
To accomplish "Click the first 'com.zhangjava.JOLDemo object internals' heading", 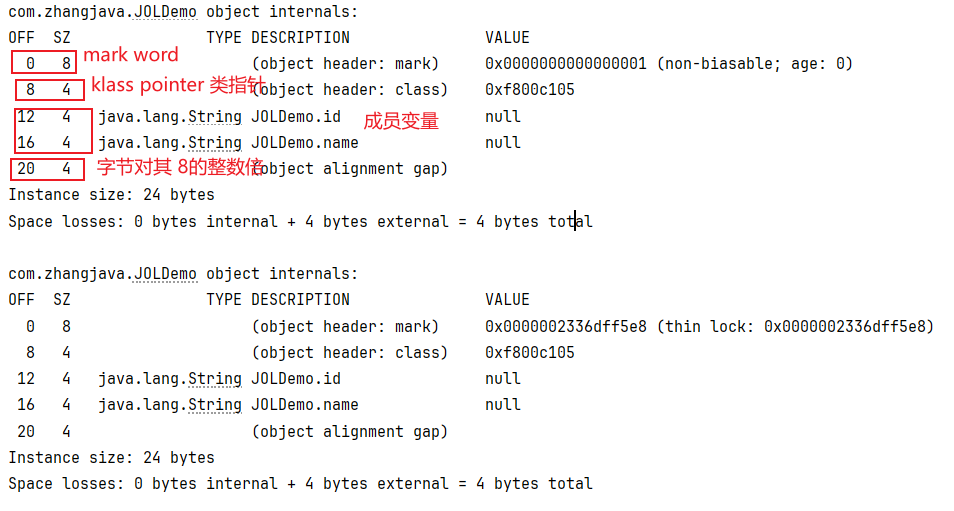I will click(183, 12).
